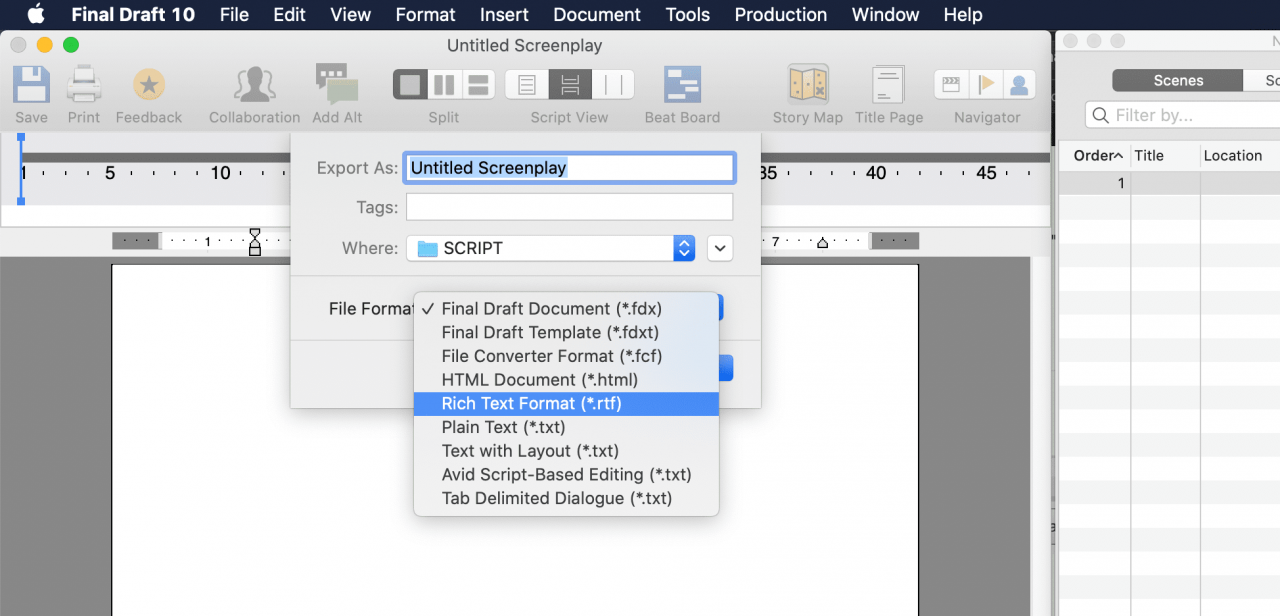This screenshot has width=1280, height=616.
Task: Open the Title Page icon
Action: pos(888,85)
